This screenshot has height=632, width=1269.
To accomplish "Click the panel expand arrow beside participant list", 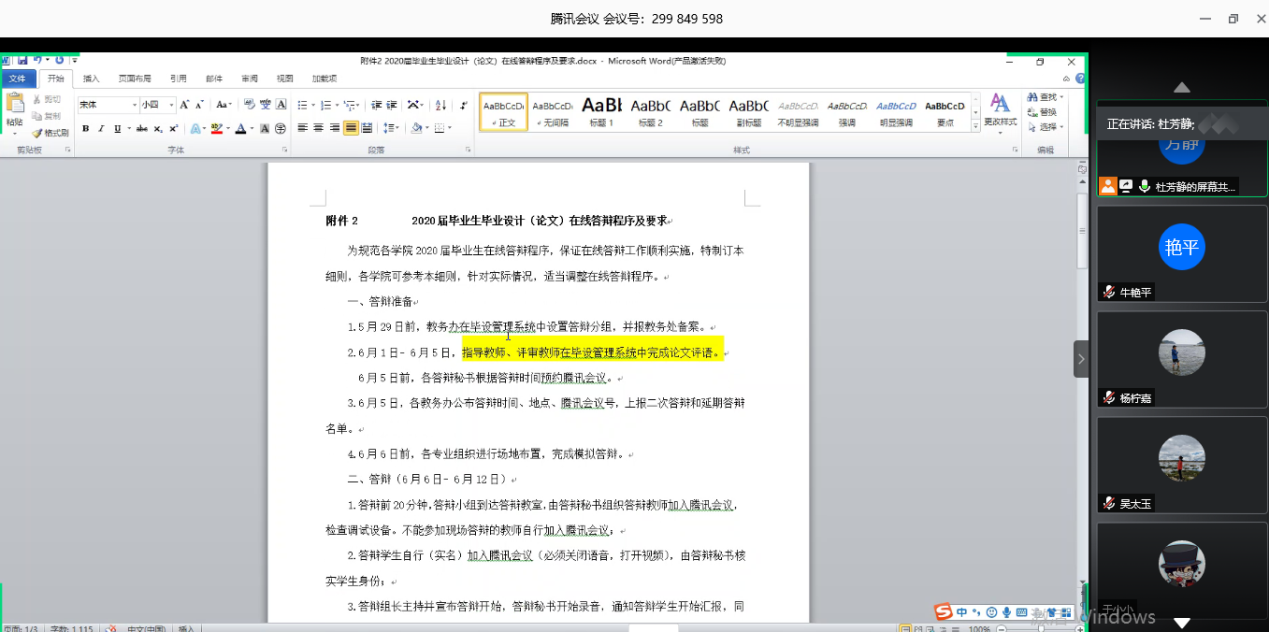I will (1081, 359).
